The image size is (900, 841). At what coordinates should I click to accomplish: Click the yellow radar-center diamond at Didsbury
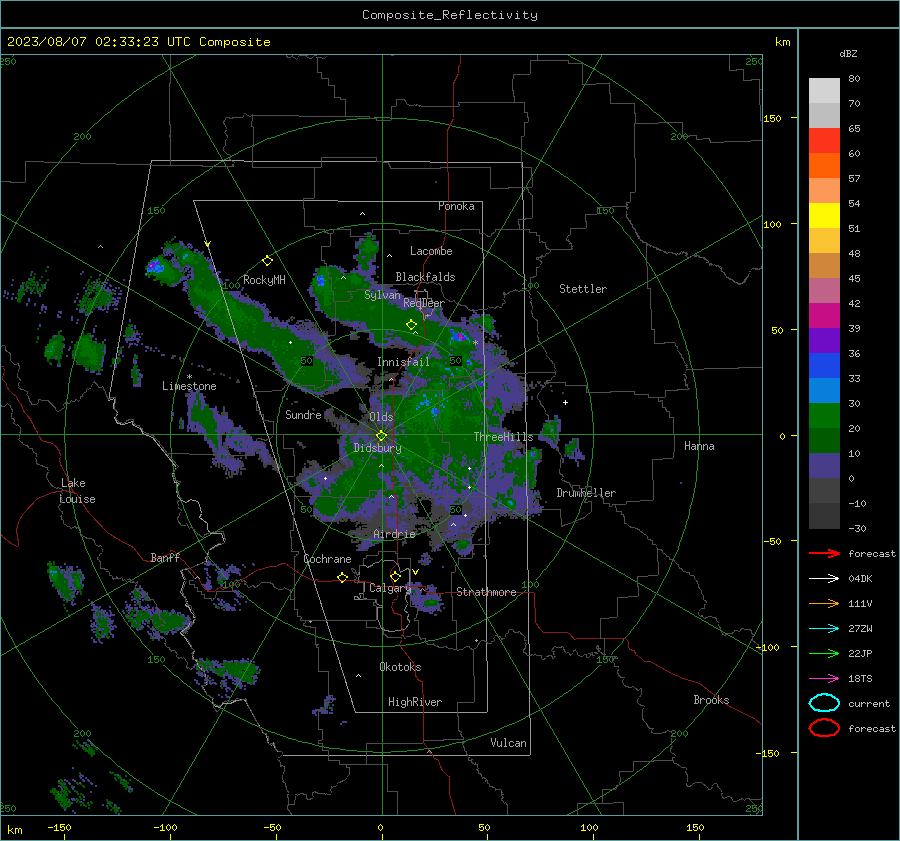(x=381, y=436)
